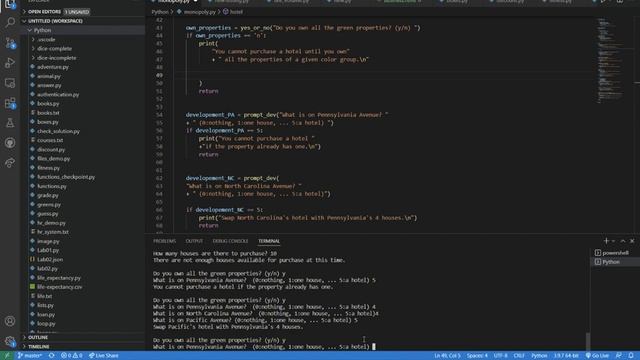Open the Live Share view in activity bar
This screenshot has width=640, height=360.
pyautogui.click(x=10, y=163)
